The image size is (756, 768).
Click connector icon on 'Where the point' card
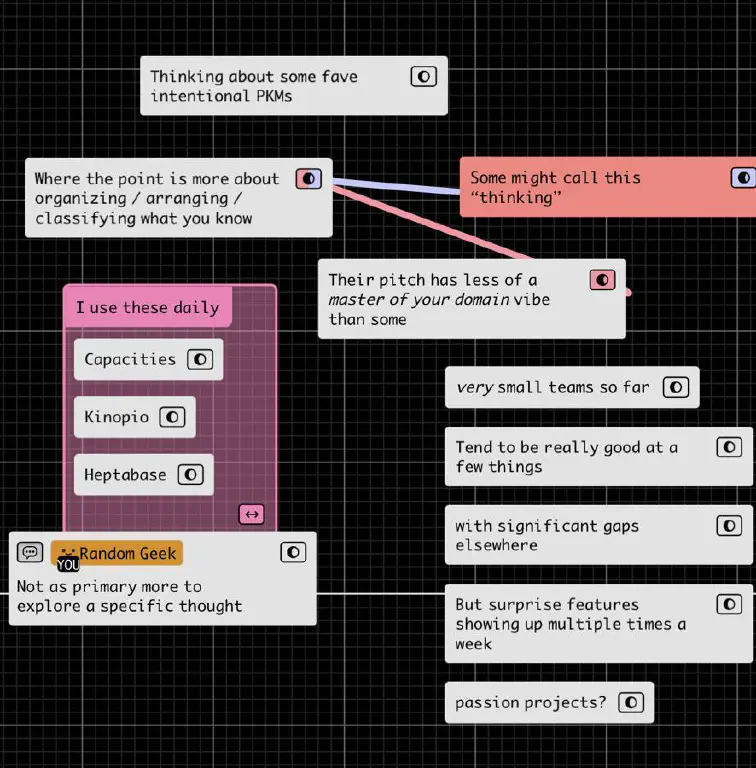[309, 179]
